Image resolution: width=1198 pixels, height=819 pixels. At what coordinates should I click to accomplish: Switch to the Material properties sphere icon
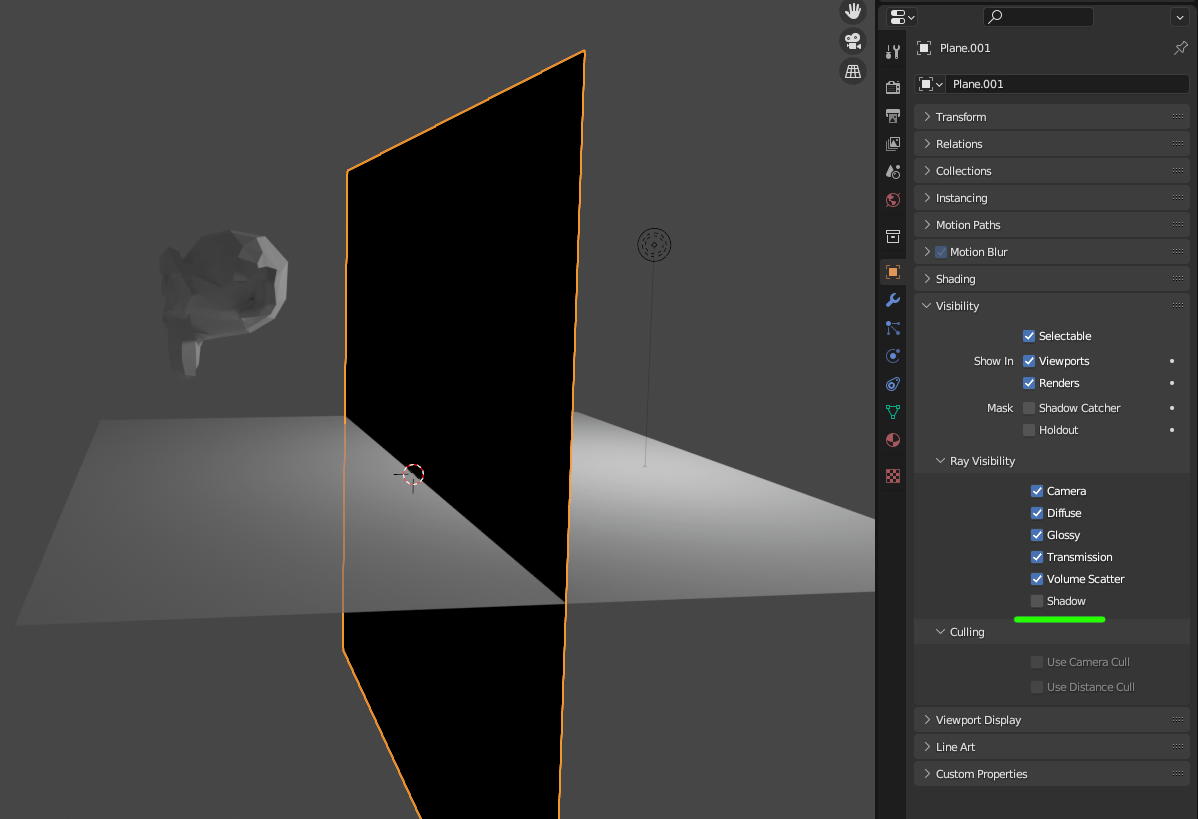(892, 440)
